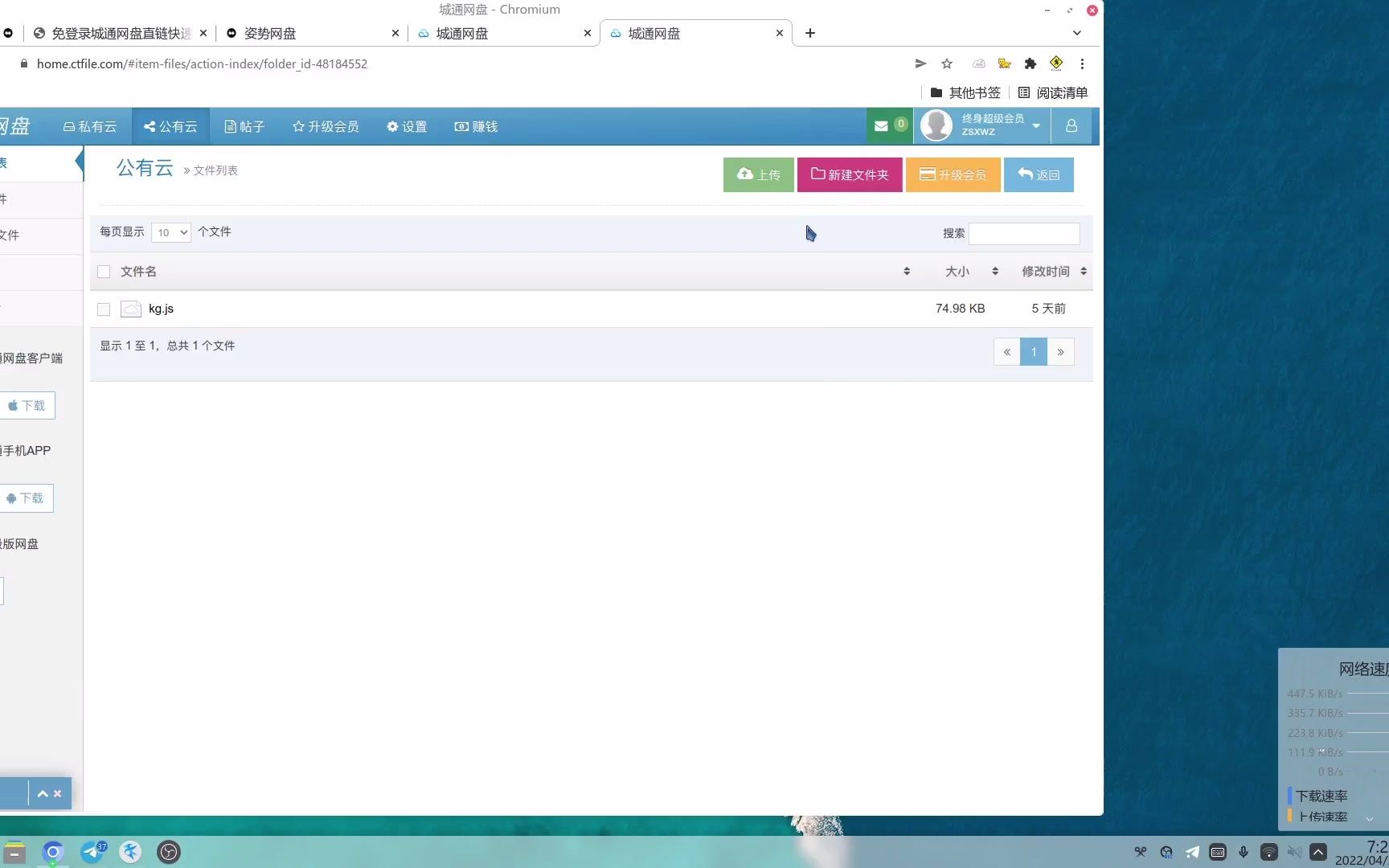Viewport: 1389px width, 868px height.
Task: Click the yellow diamond sign extension icon
Action: click(1056, 63)
